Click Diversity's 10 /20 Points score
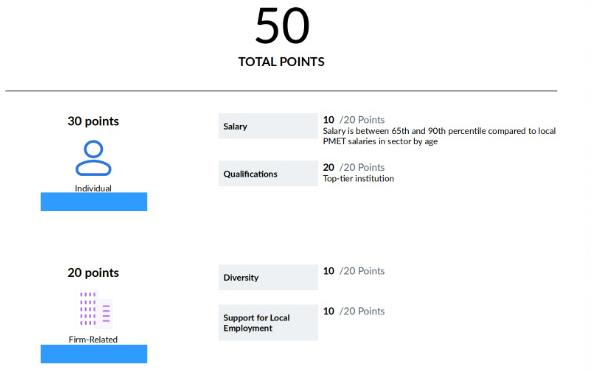Viewport: 591px width, 372px height. point(354,271)
